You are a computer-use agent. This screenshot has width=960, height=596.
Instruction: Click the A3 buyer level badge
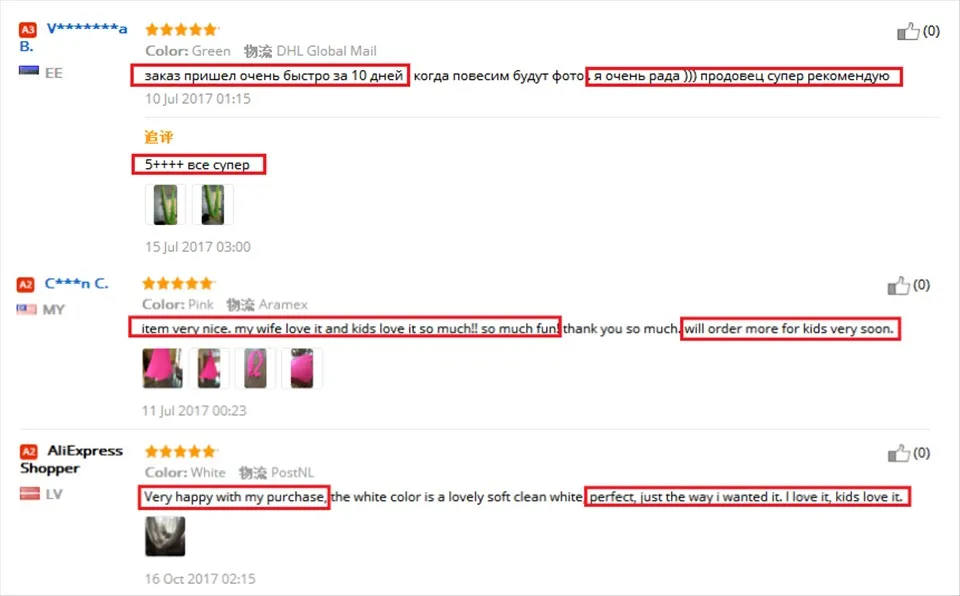[28, 29]
